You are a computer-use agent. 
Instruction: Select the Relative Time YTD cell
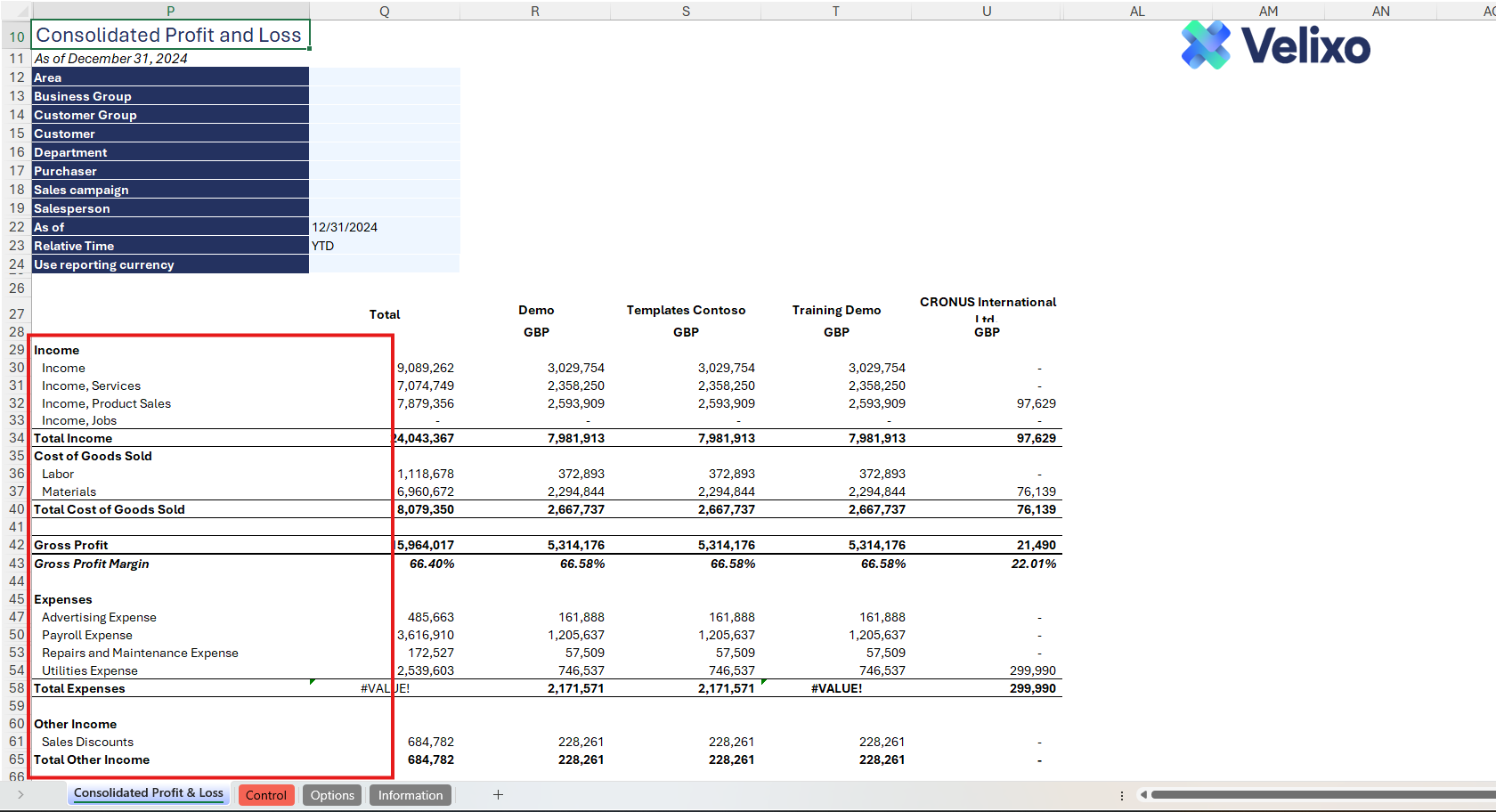point(384,246)
